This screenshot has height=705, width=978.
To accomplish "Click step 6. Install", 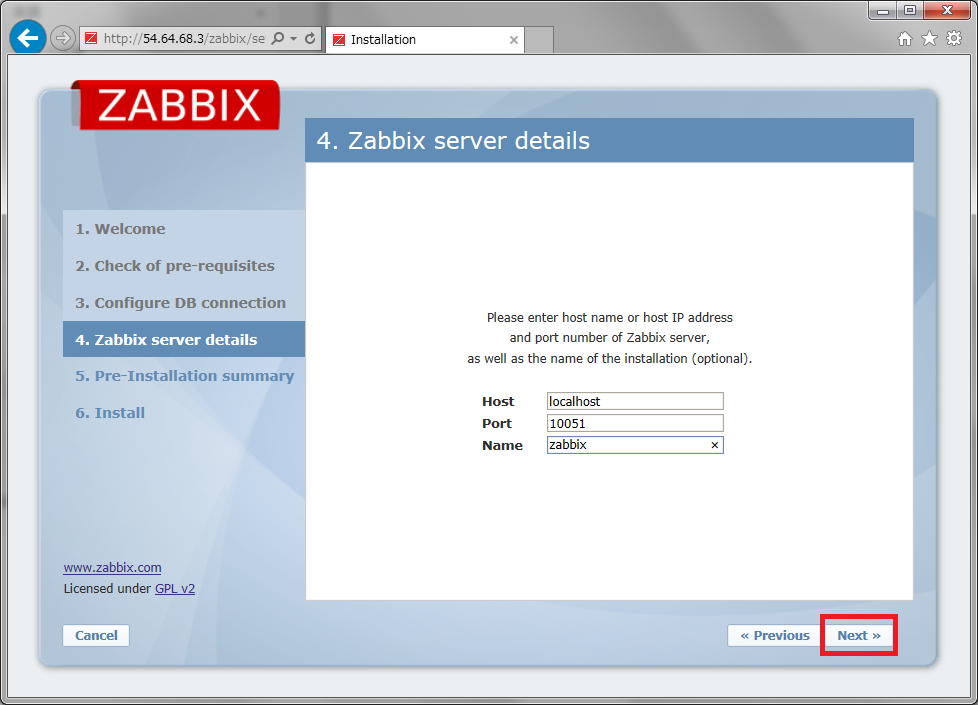I will click(x=110, y=413).
